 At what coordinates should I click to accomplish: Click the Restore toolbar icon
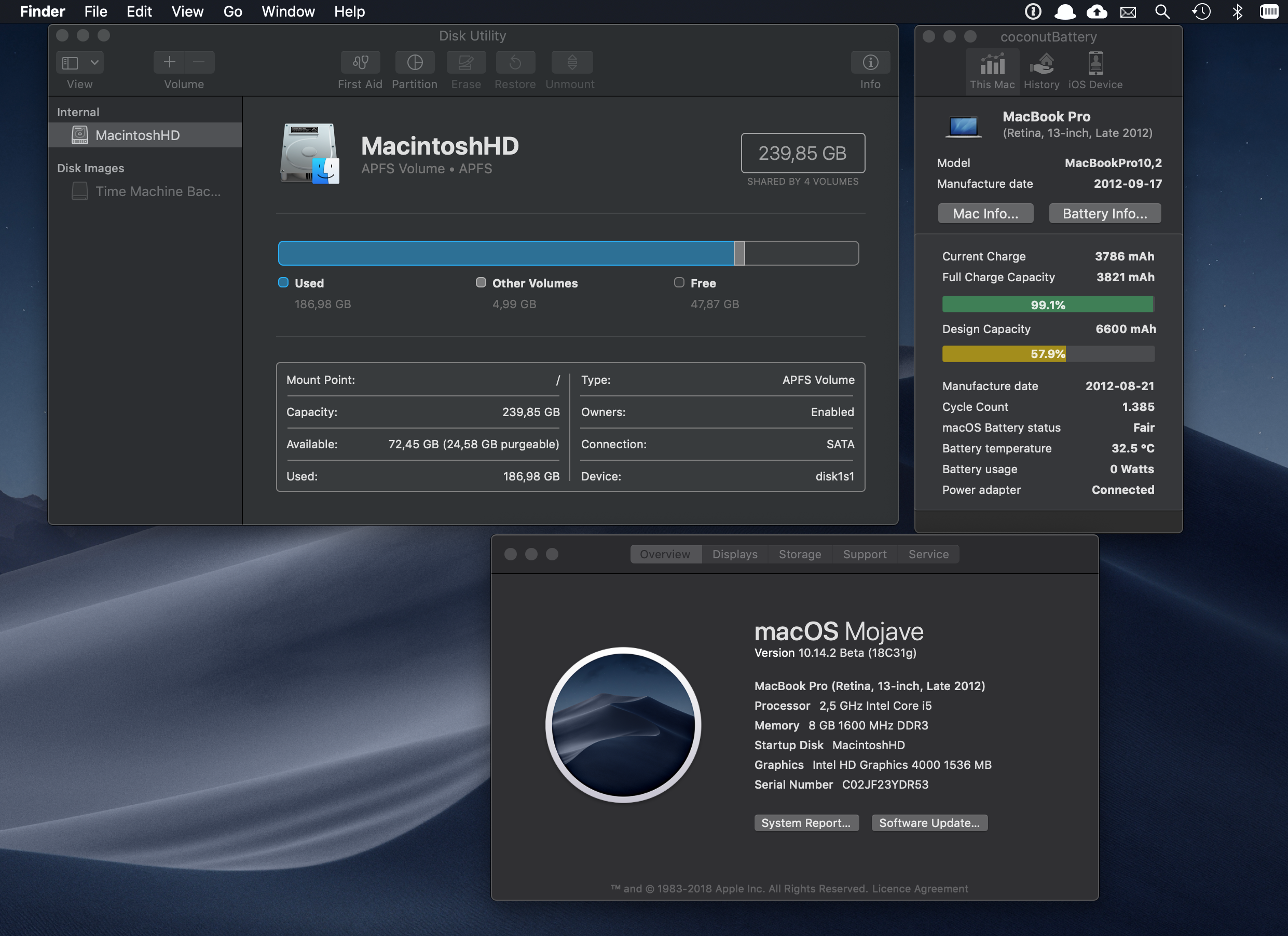click(x=515, y=62)
